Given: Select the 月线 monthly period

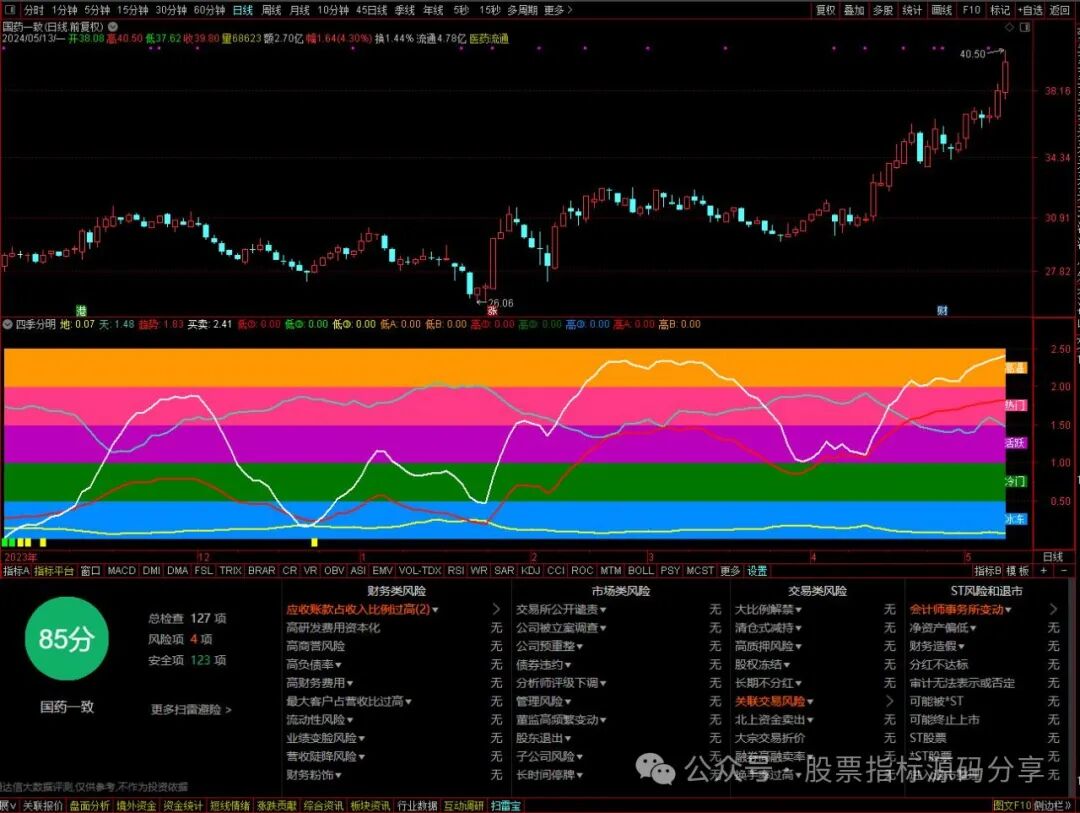Looking at the screenshot, I should pyautogui.click(x=299, y=10).
